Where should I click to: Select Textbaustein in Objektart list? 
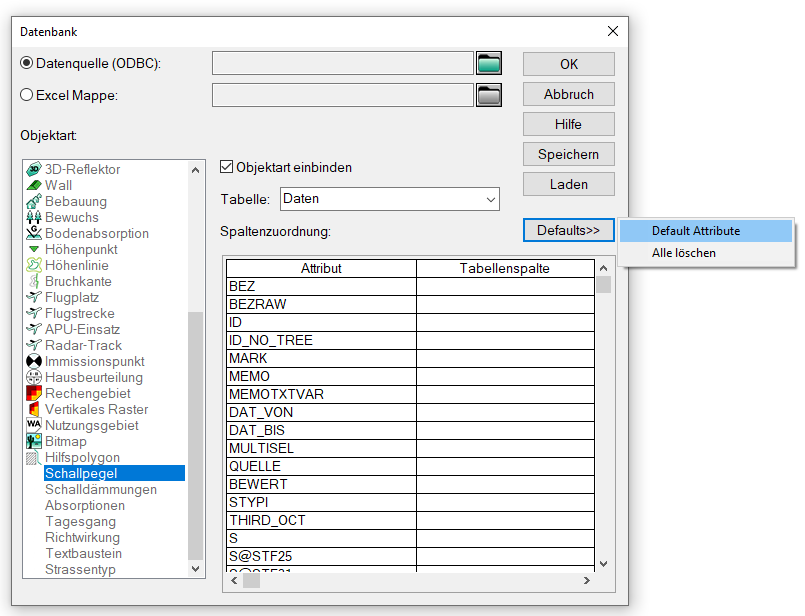point(84,553)
